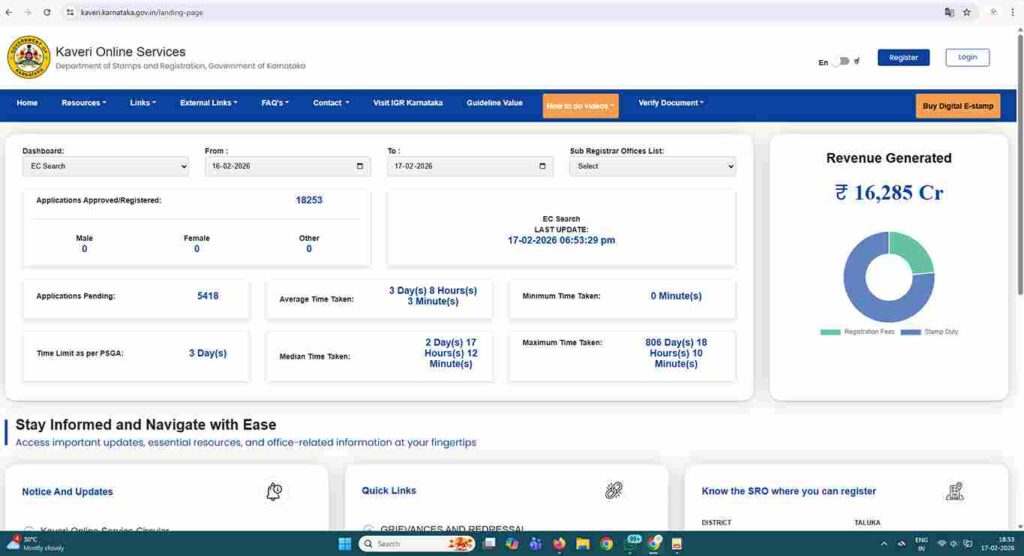Open the Dashboard dropdown showing EC Search
Image resolution: width=1024 pixels, height=556 pixels.
[x=105, y=166]
